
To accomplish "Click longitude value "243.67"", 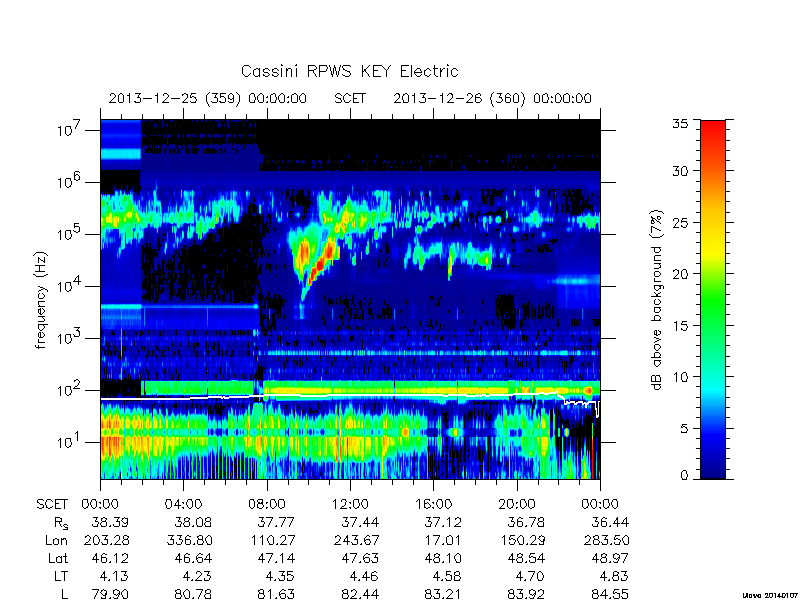I will click(356, 540).
